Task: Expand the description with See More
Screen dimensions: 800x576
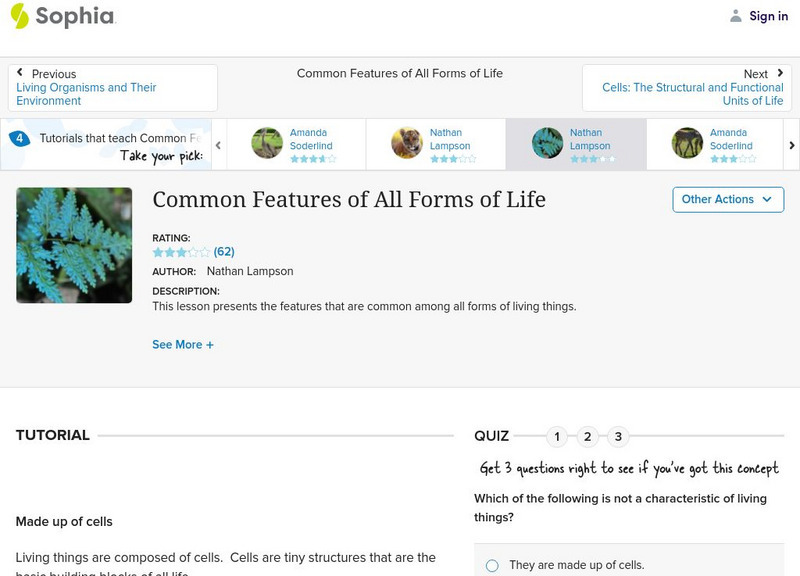Action: 183,344
